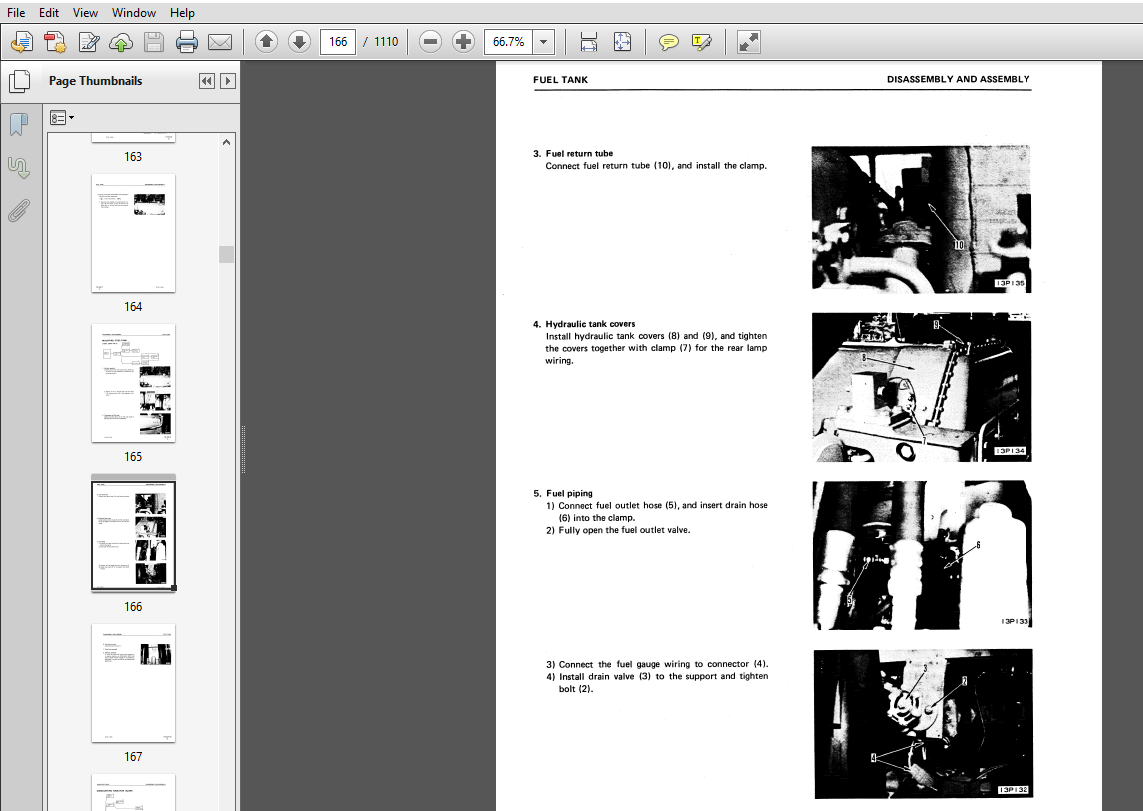Go to next page with down arrow
Viewport: 1143px width, 811px height.
[x=299, y=42]
